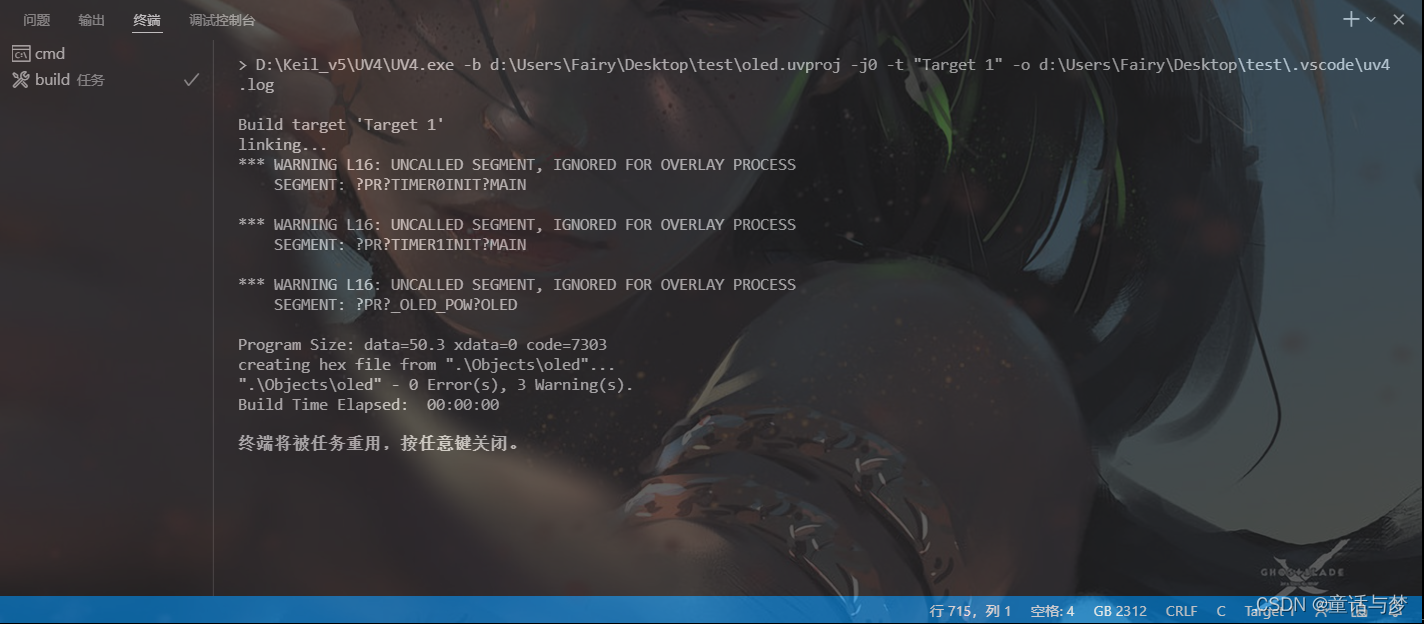This screenshot has height=624, width=1424.
Task: Click the checkmark on build 任务
Action: 191,80
